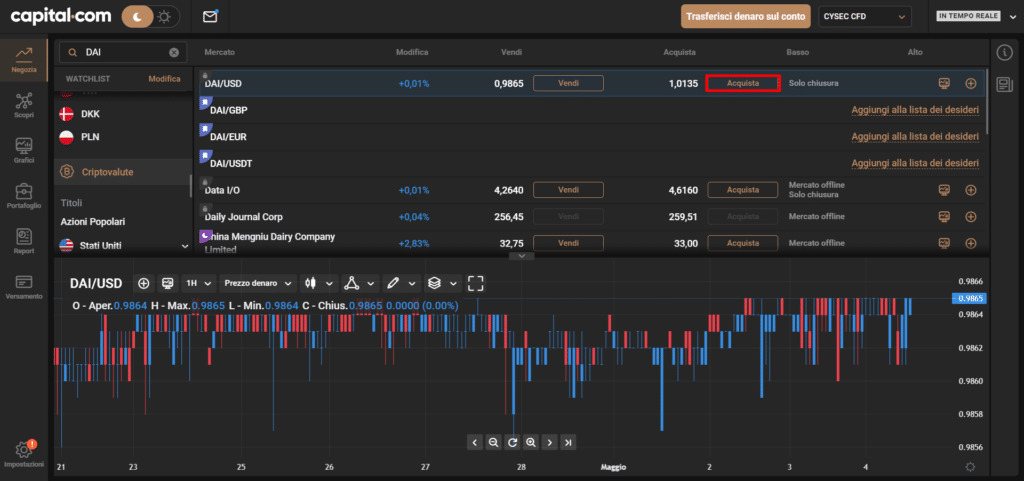The height and width of the screenshot is (481, 1024).
Task: Click Modifica next to WATCHLIST
Action: (x=164, y=78)
